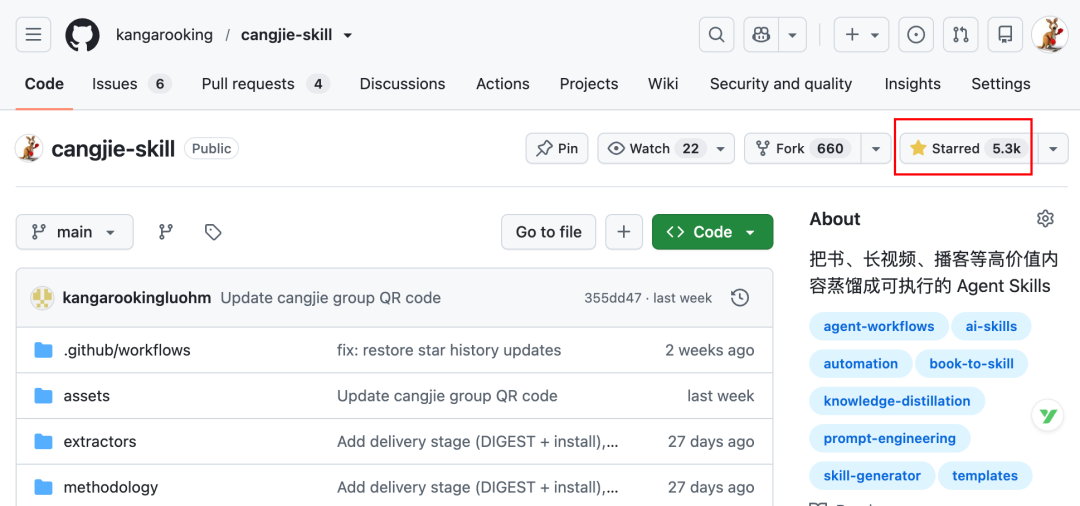Open fix: restore star history updates commit

click(449, 350)
